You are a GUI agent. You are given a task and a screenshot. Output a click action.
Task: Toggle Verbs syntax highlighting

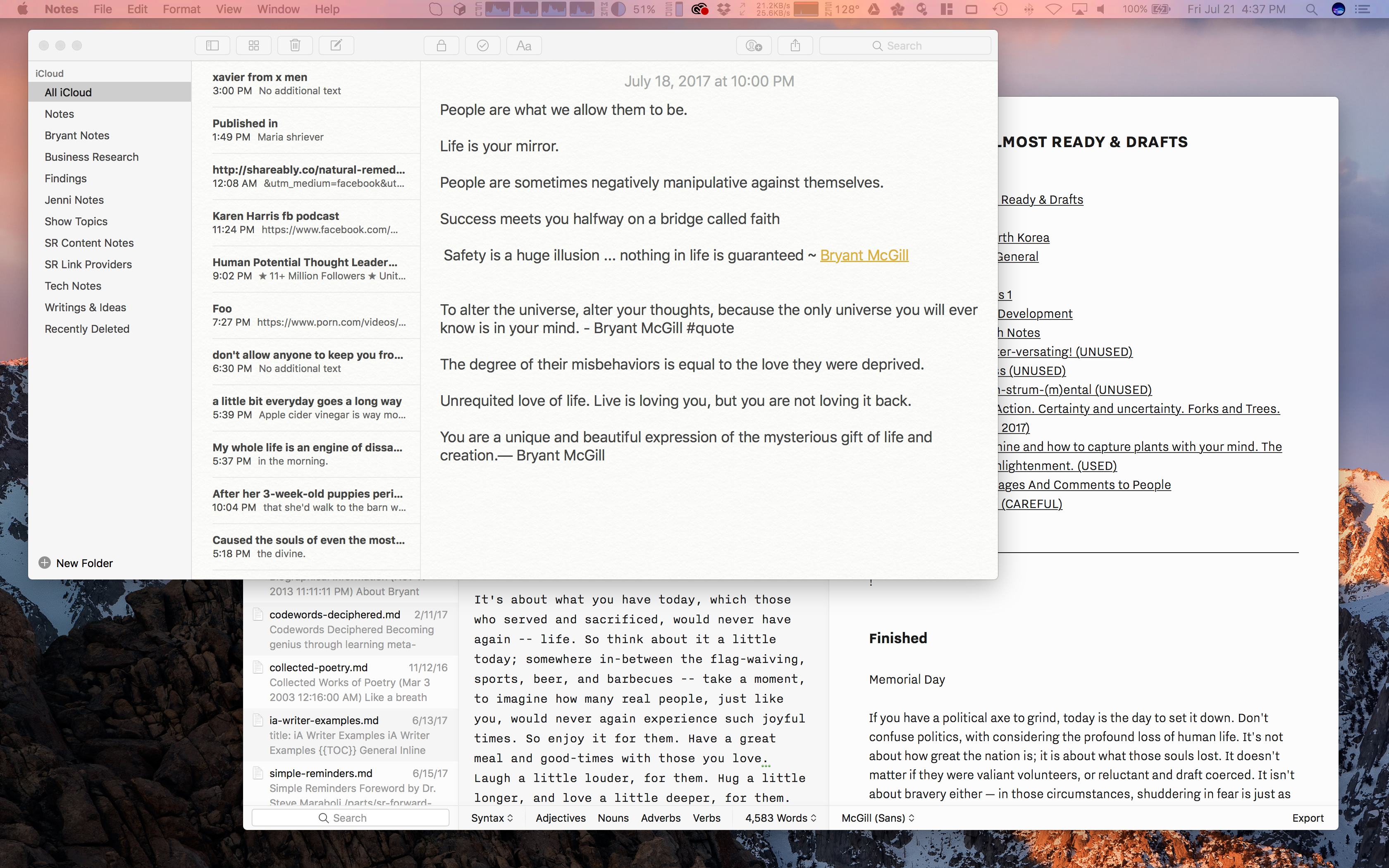point(706,818)
